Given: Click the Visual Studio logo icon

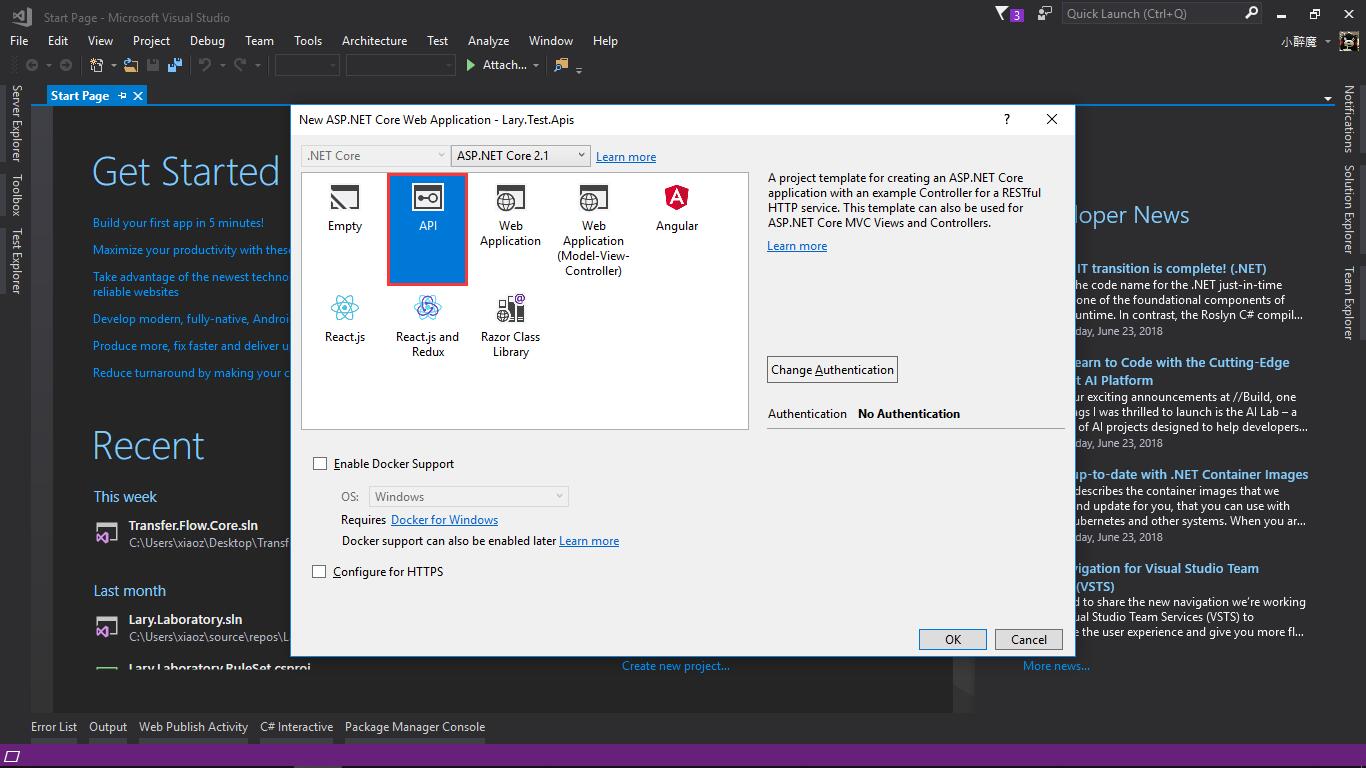Looking at the screenshot, I should pos(21,16).
